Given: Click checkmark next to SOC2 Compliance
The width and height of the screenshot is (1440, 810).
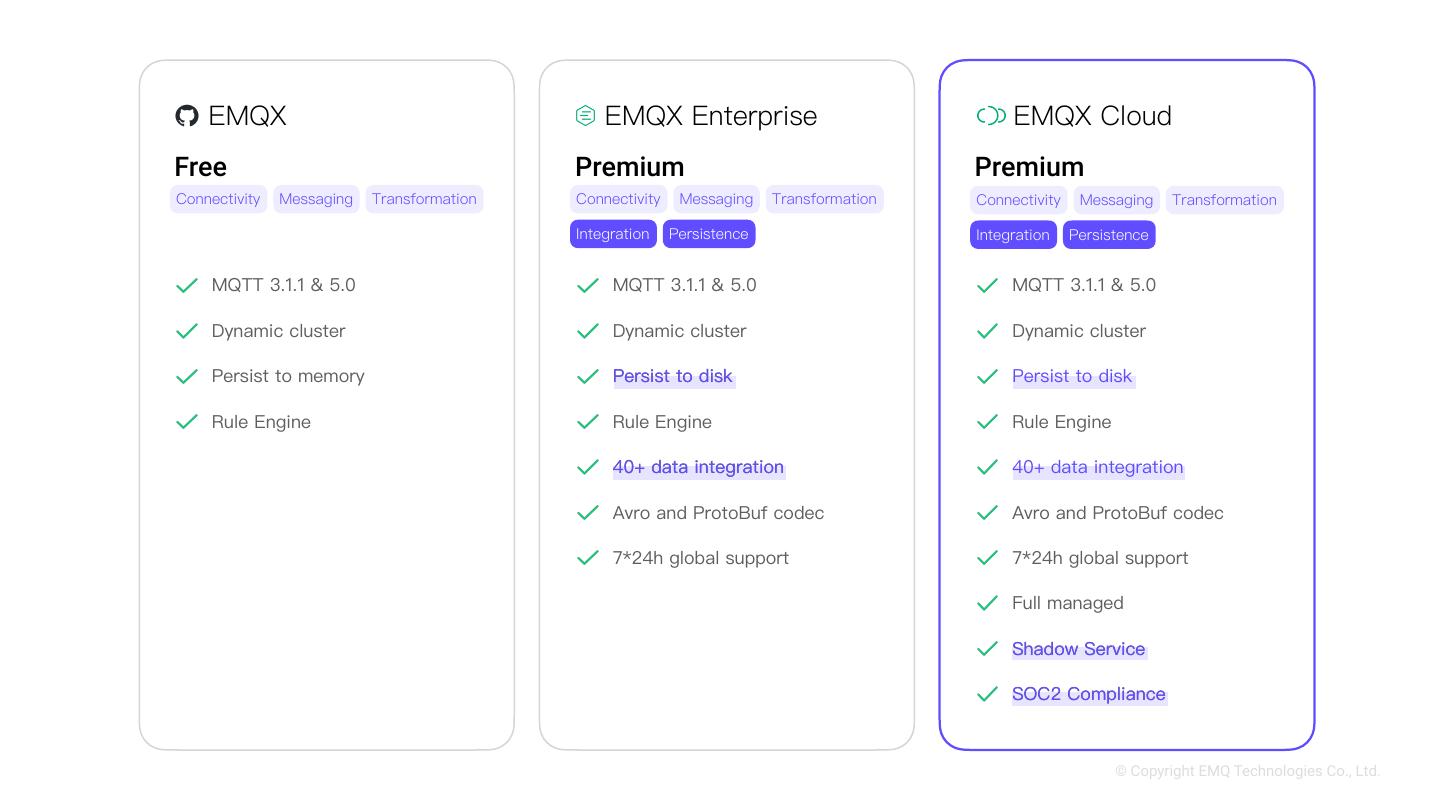Looking at the screenshot, I should tap(987, 694).
